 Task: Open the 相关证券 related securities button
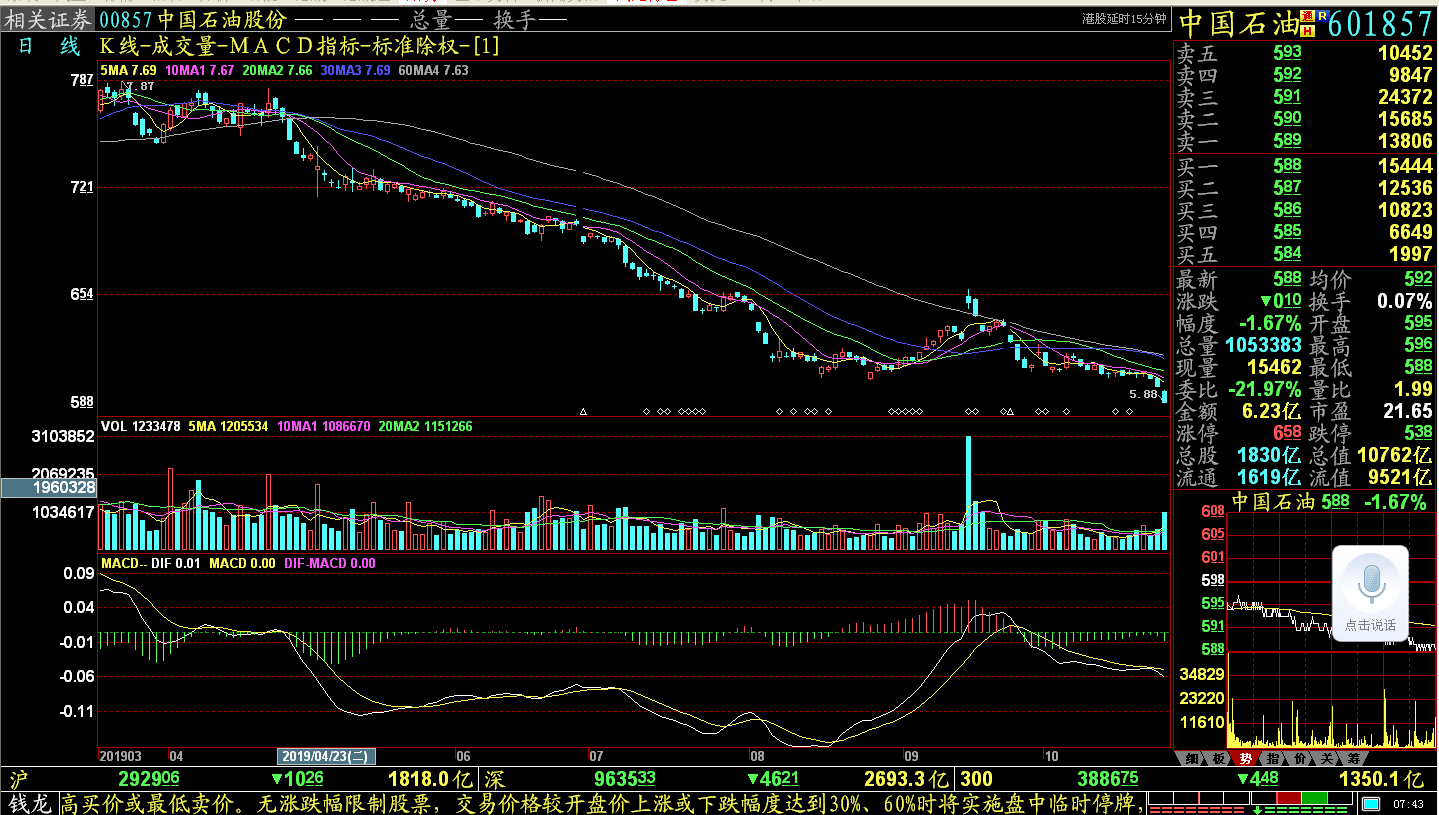(47, 20)
